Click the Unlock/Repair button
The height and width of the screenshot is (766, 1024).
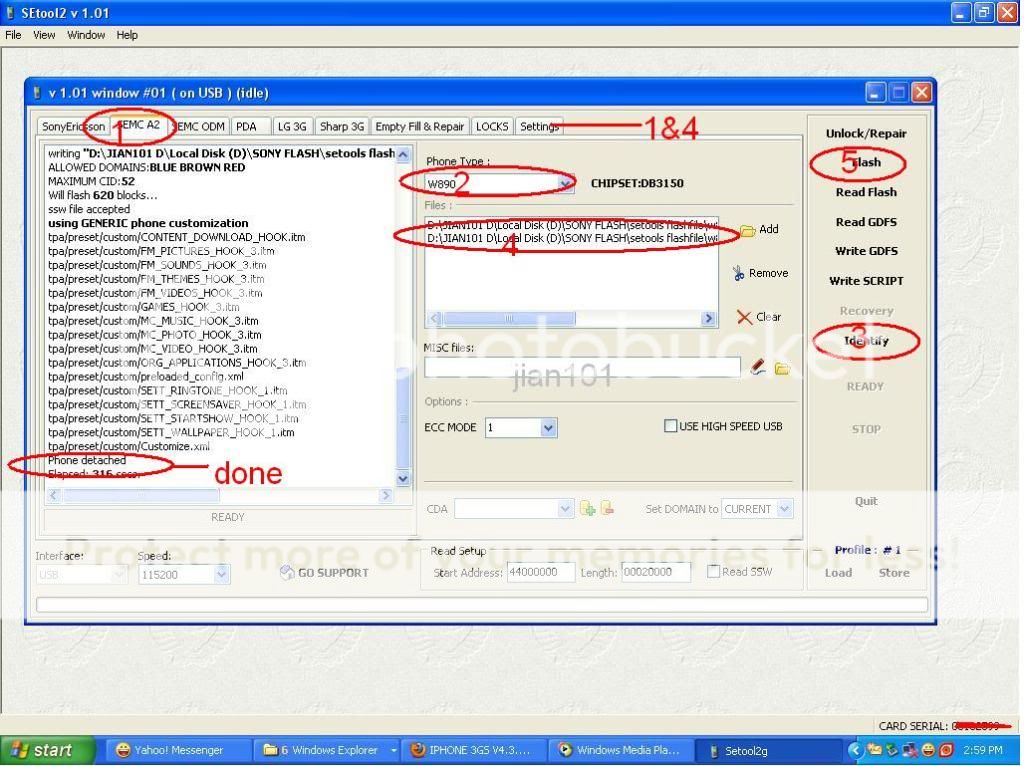pyautogui.click(x=865, y=133)
